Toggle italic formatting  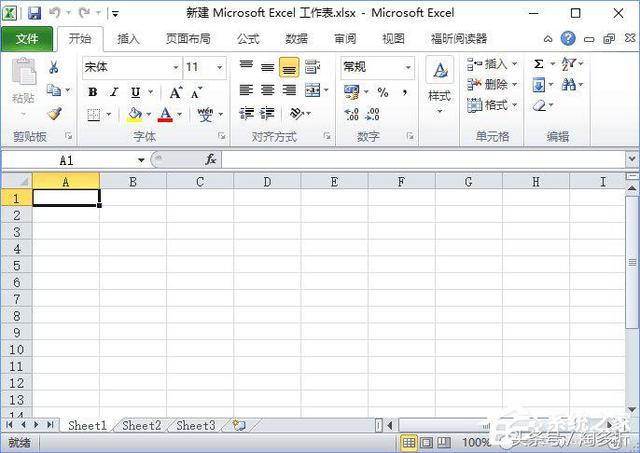(x=113, y=92)
